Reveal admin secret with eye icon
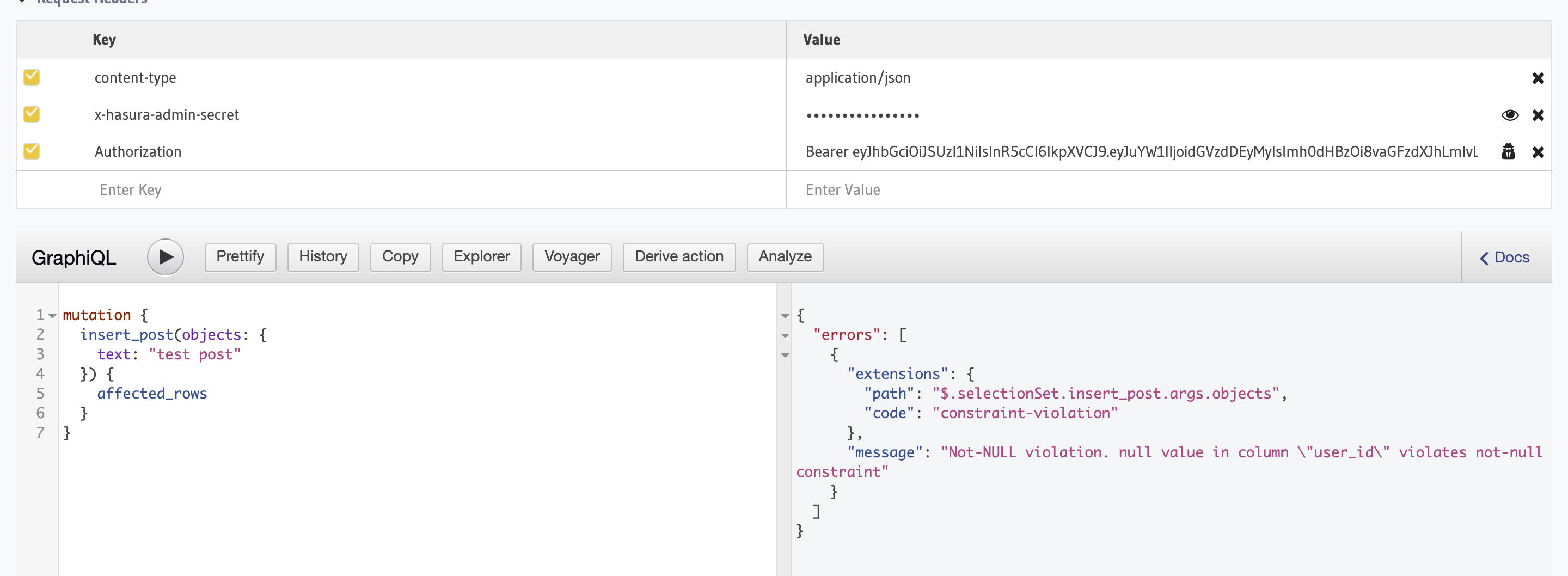 click(1510, 115)
